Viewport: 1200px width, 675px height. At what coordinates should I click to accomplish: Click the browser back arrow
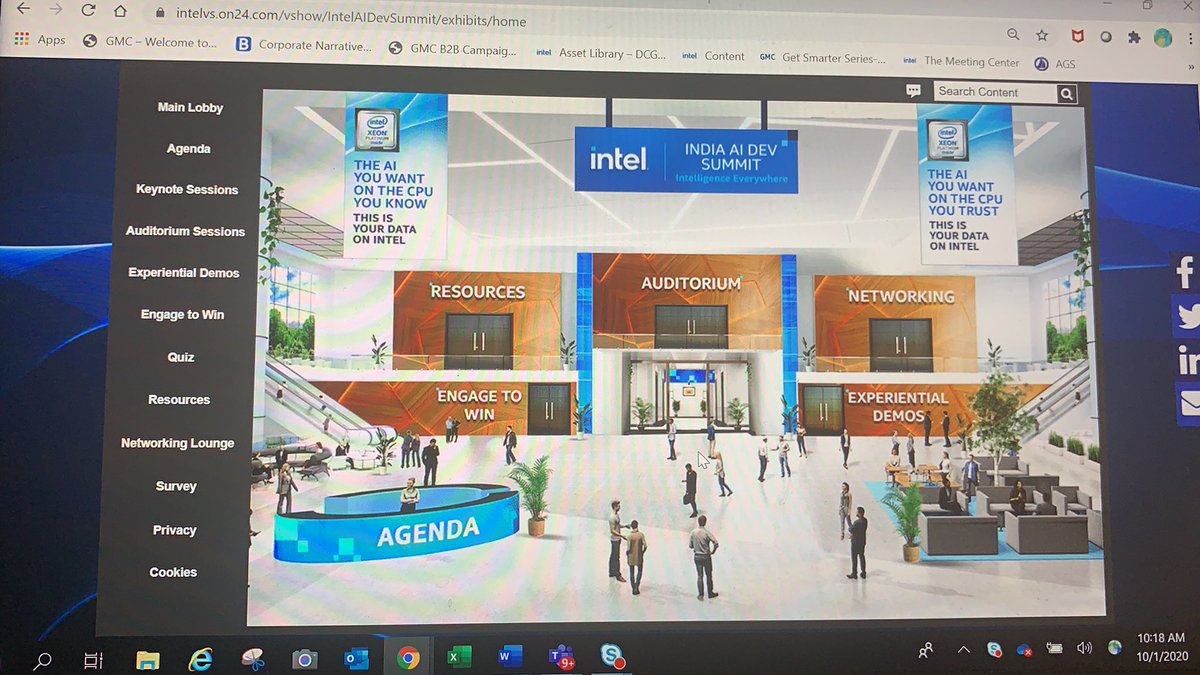pyautogui.click(x=25, y=9)
